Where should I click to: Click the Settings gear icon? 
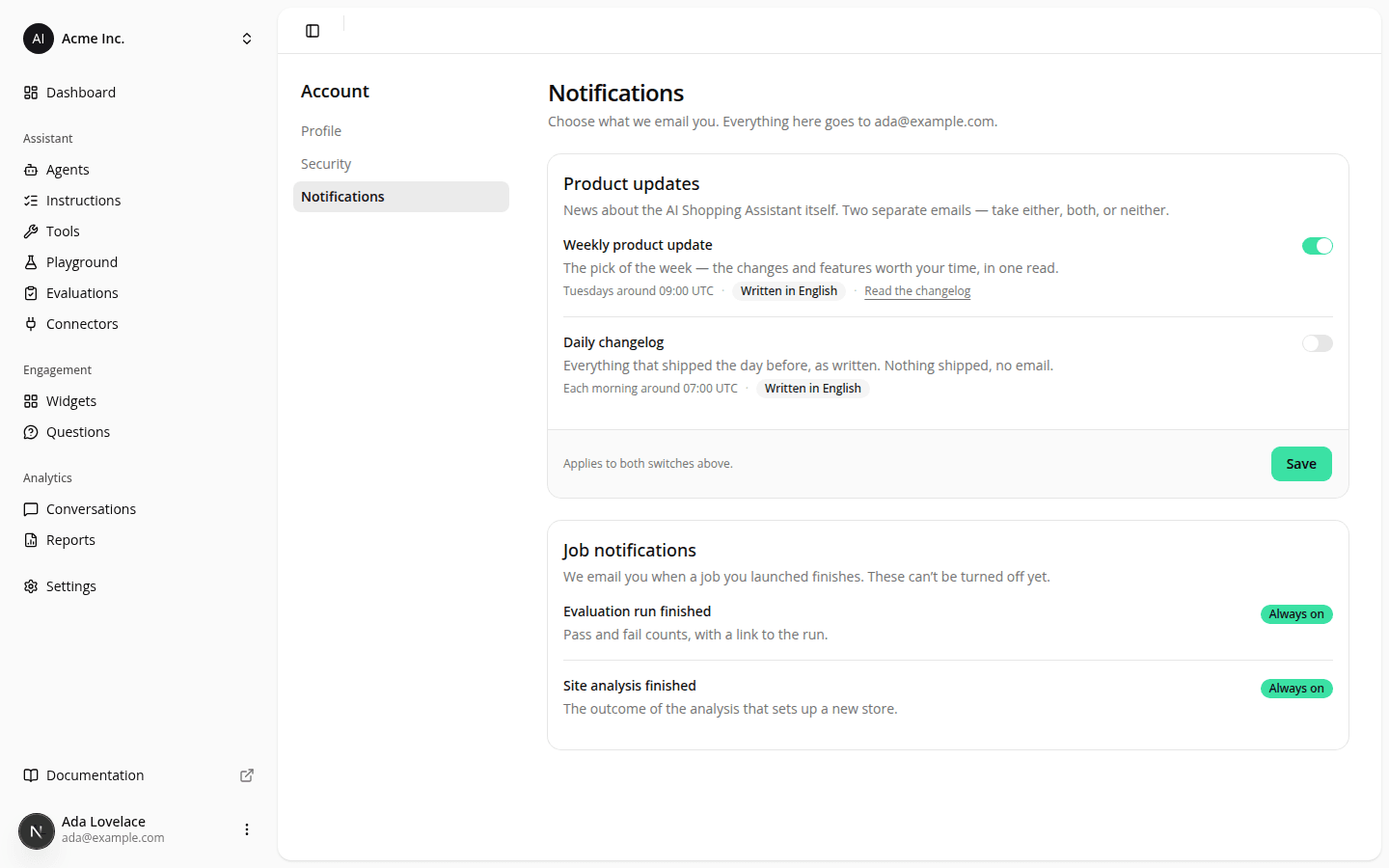click(31, 586)
